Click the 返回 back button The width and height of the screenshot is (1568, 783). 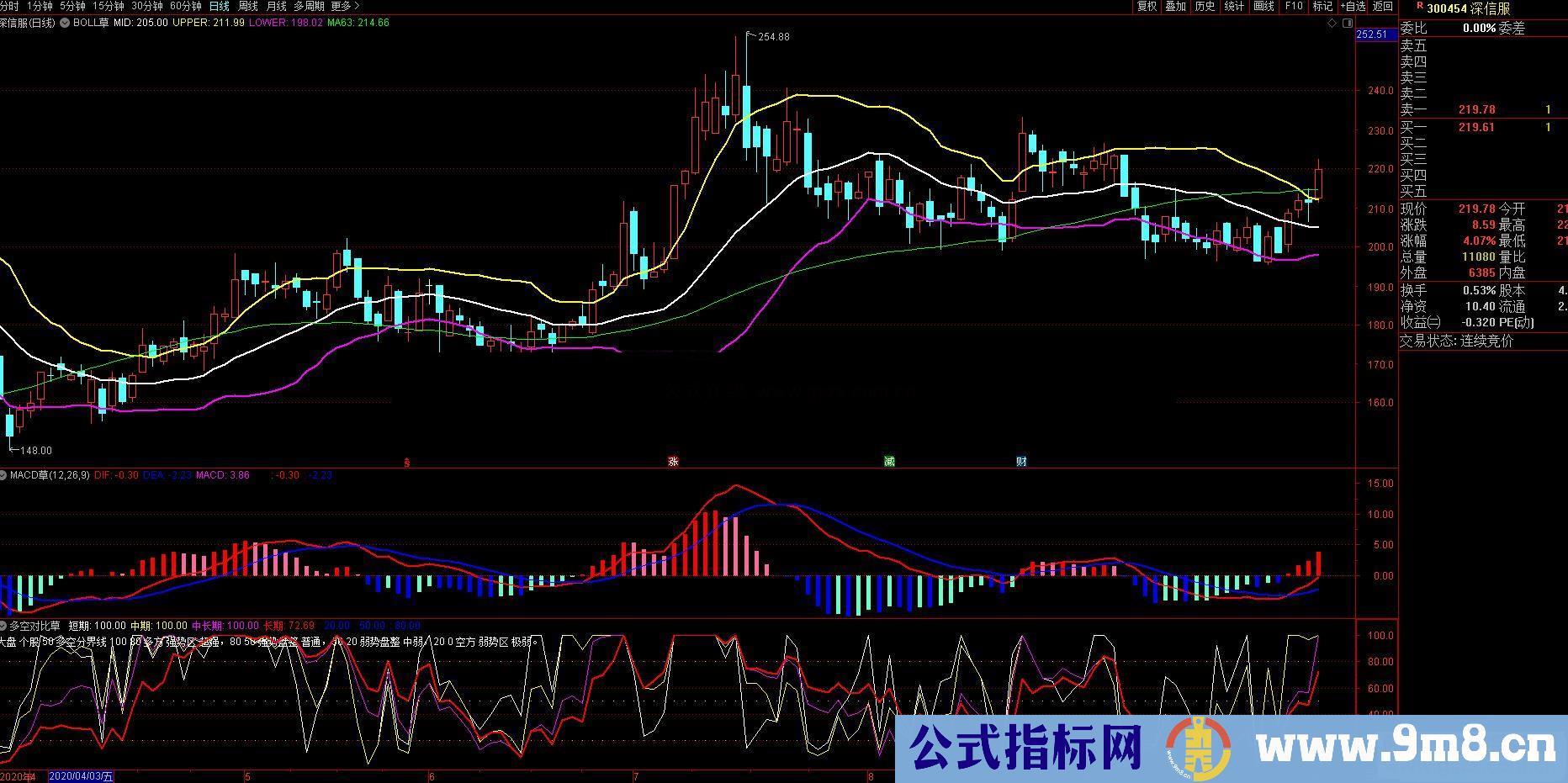1383,6
